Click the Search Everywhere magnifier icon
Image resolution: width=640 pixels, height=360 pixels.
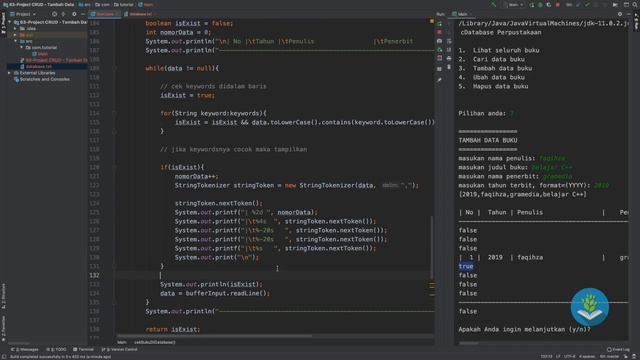(x=635, y=4)
